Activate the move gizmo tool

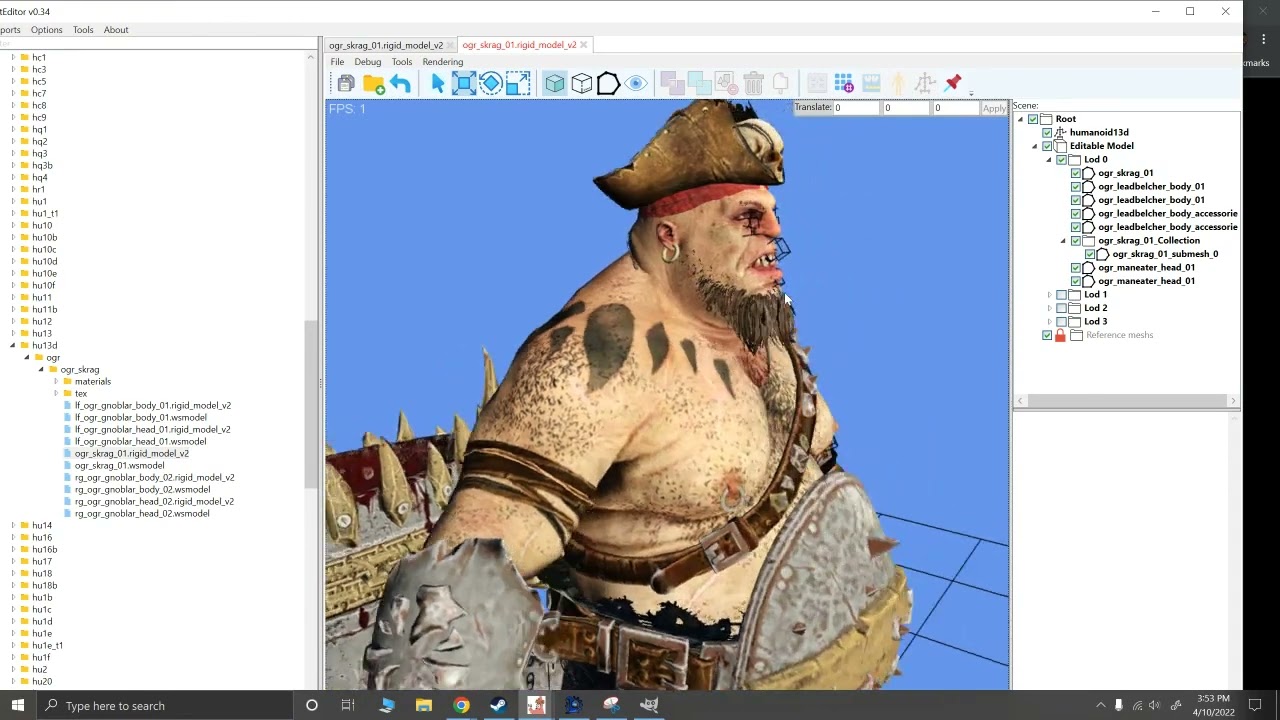coord(464,84)
